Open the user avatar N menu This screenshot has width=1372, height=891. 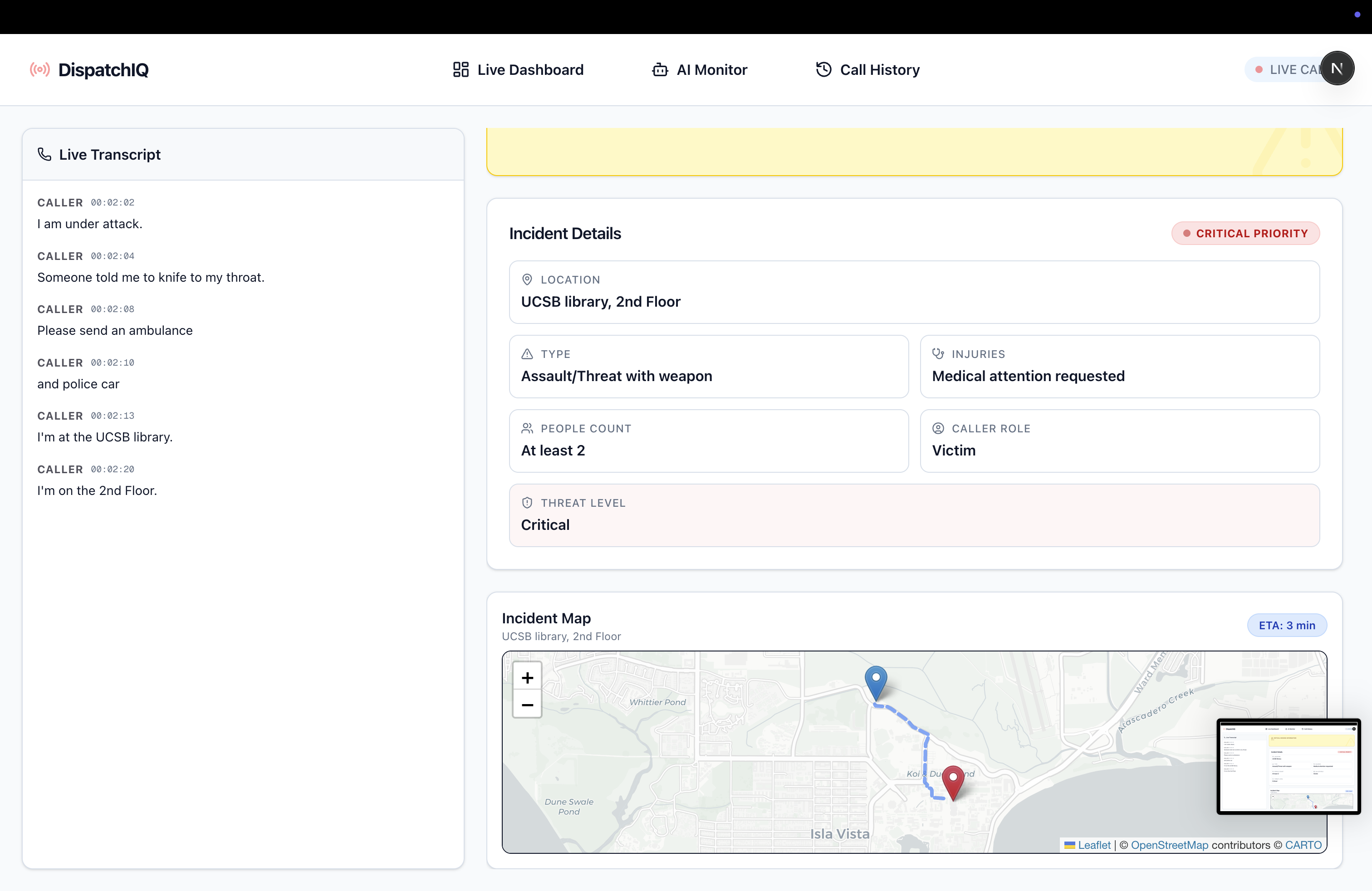pos(1337,69)
